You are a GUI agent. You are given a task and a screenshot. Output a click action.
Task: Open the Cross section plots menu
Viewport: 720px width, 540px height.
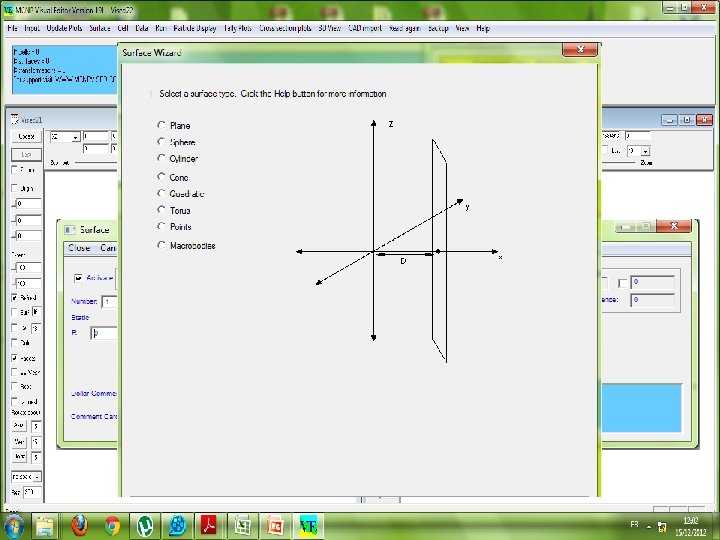click(285, 28)
